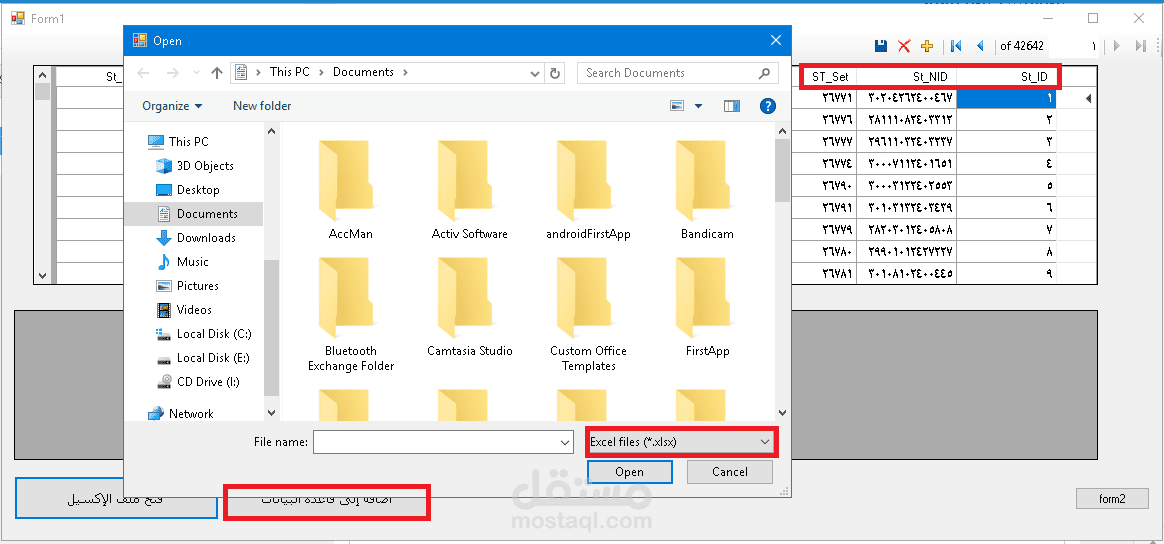Click the change view icon
Image resolution: width=1164 pixels, height=544 pixels.
click(676, 106)
